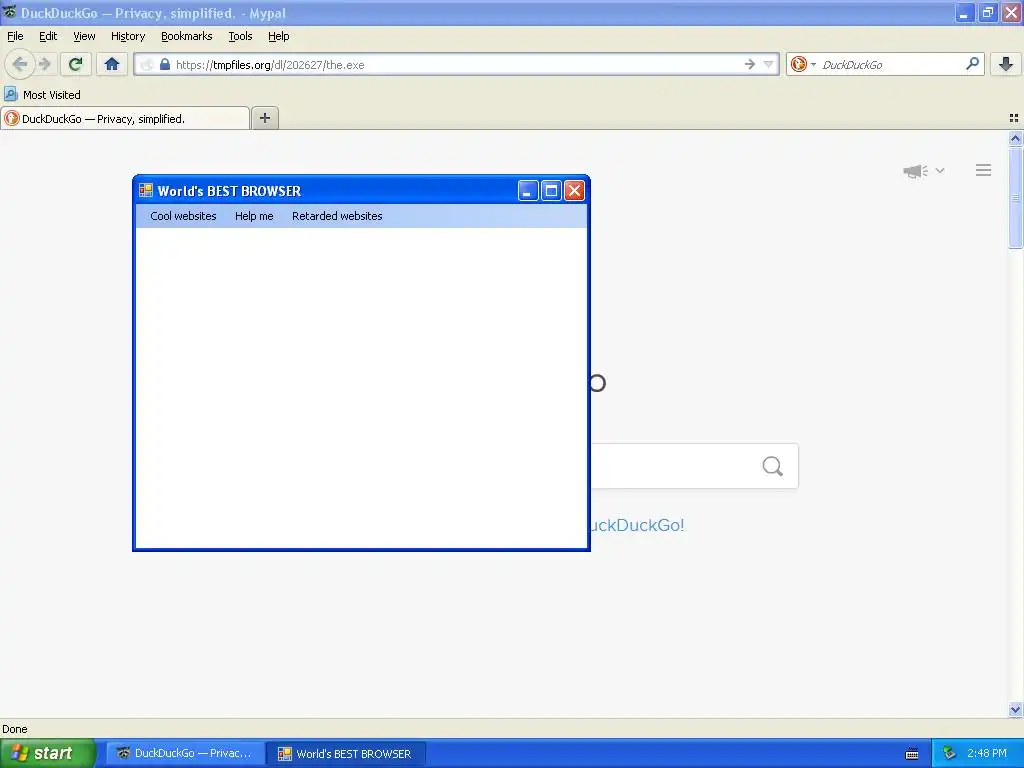Open the Windows start menu

coord(48,753)
